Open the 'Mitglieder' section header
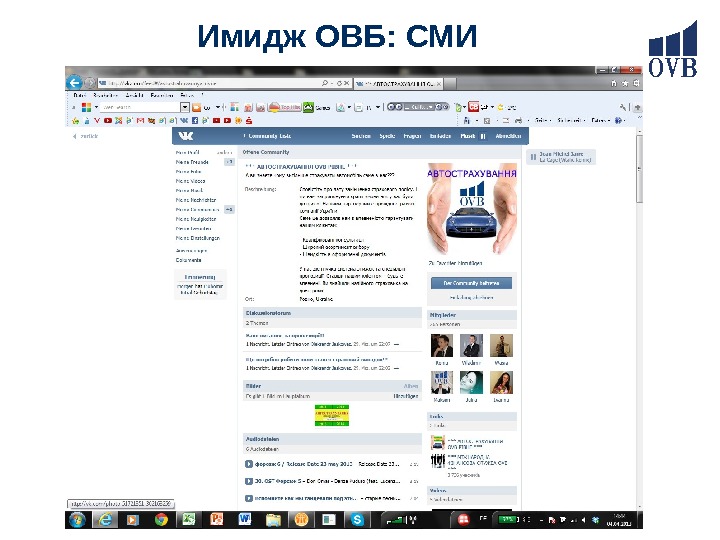Screen dimensions: 720x540 (x=472, y=315)
